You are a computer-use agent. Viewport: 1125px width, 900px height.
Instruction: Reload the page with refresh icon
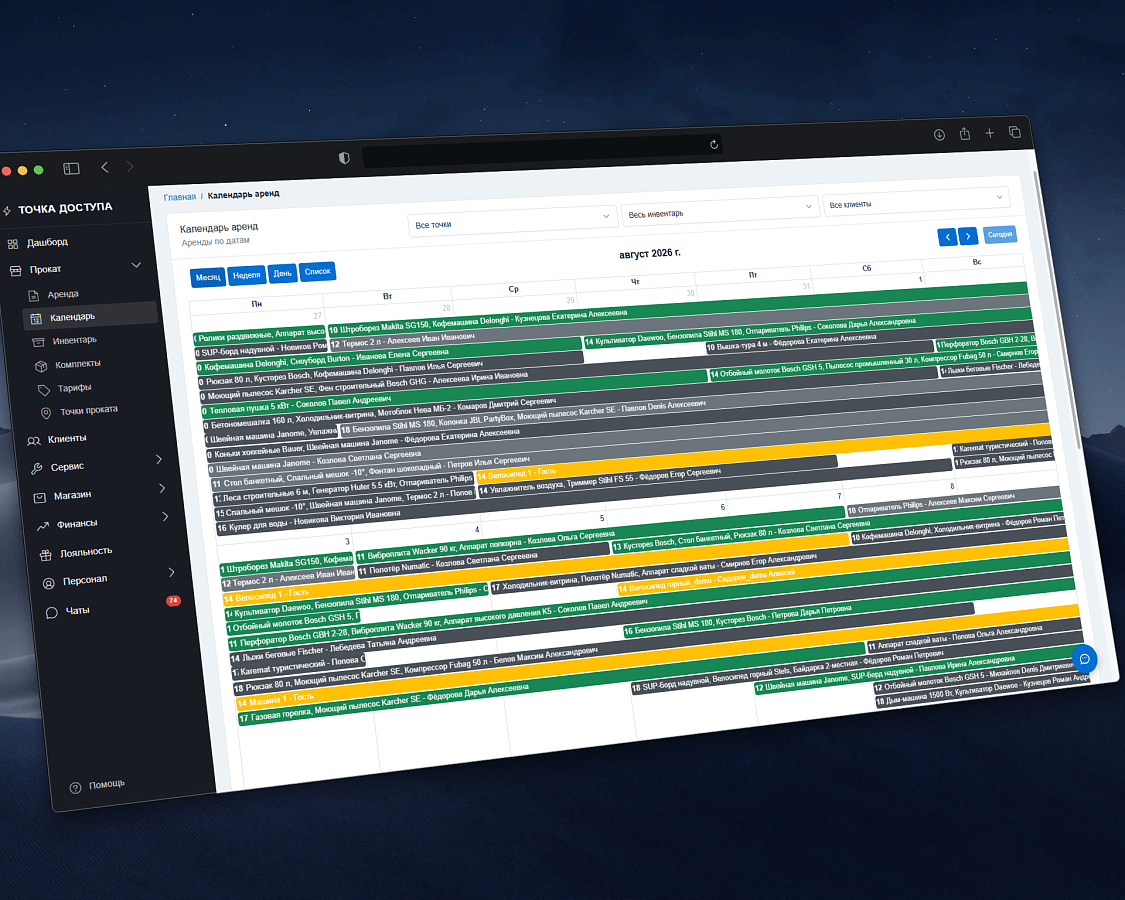(x=714, y=144)
